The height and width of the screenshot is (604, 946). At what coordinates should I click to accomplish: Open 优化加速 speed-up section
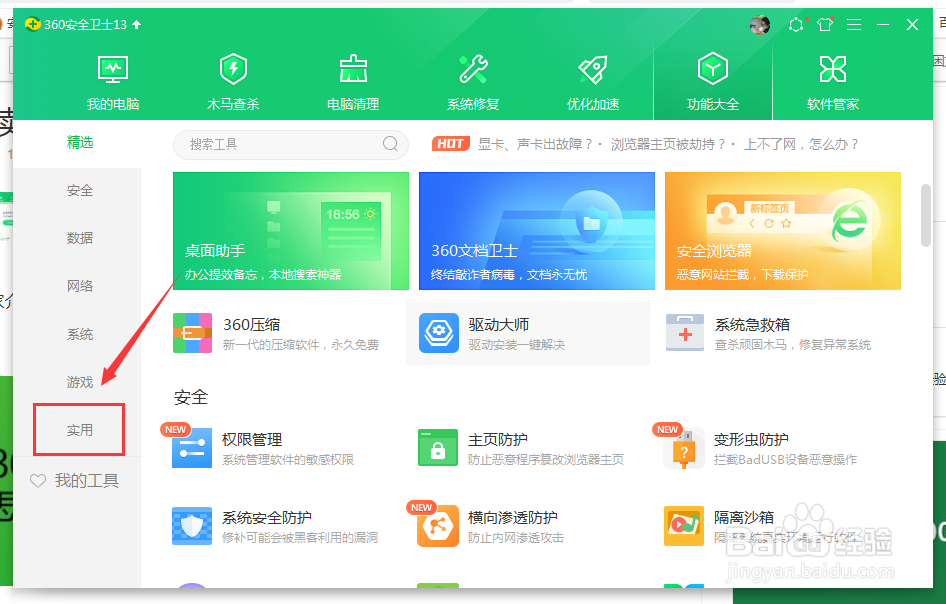coord(593,83)
